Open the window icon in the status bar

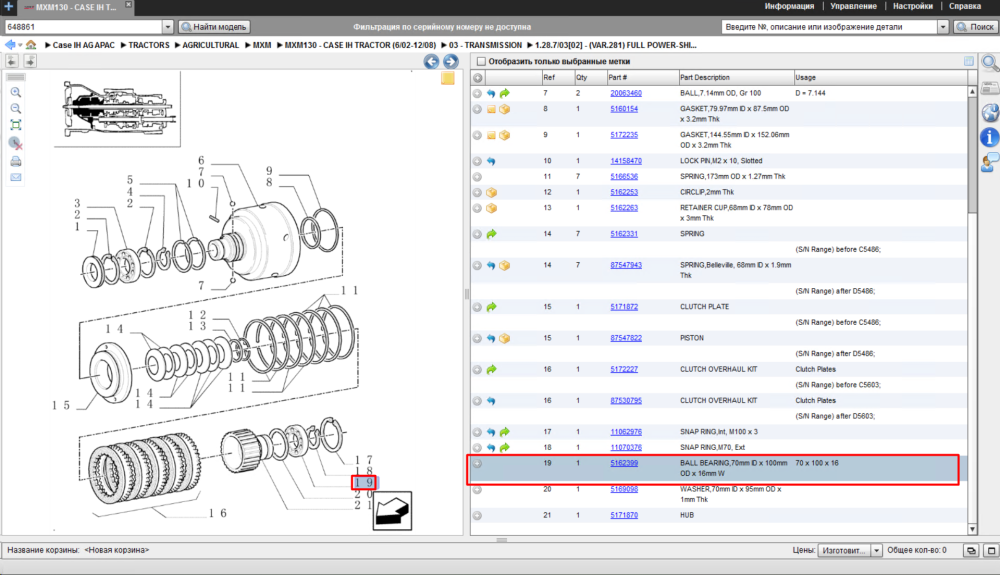tap(991, 550)
